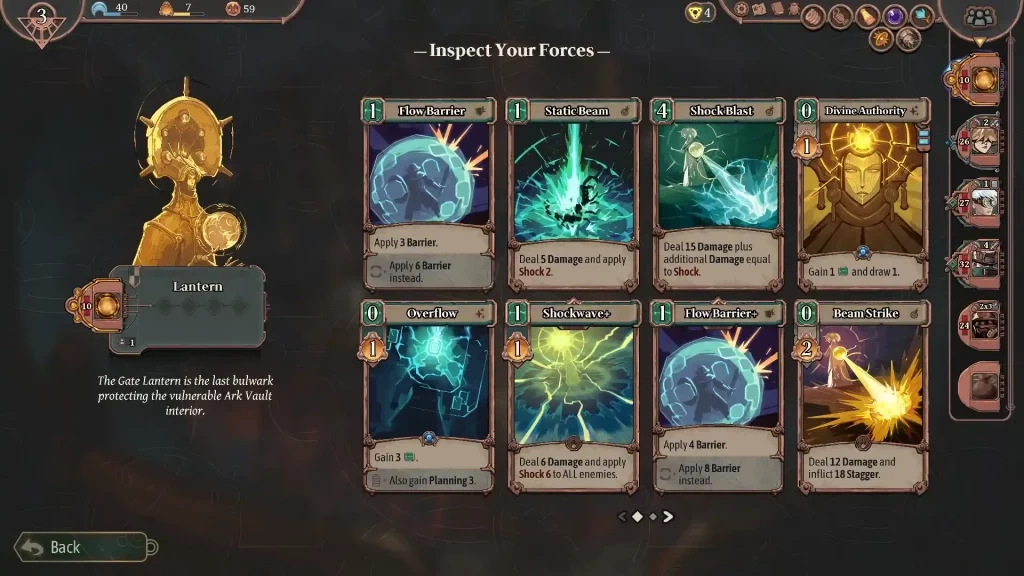Select the teal arrow artifact icon

click(x=921, y=16)
